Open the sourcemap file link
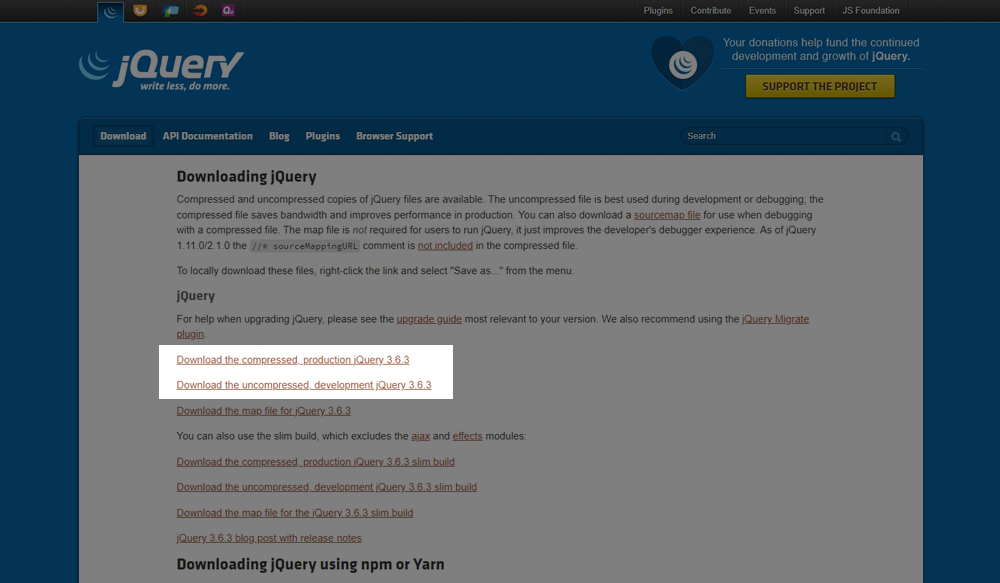Screen dimensions: 1000x583 tap(666, 215)
